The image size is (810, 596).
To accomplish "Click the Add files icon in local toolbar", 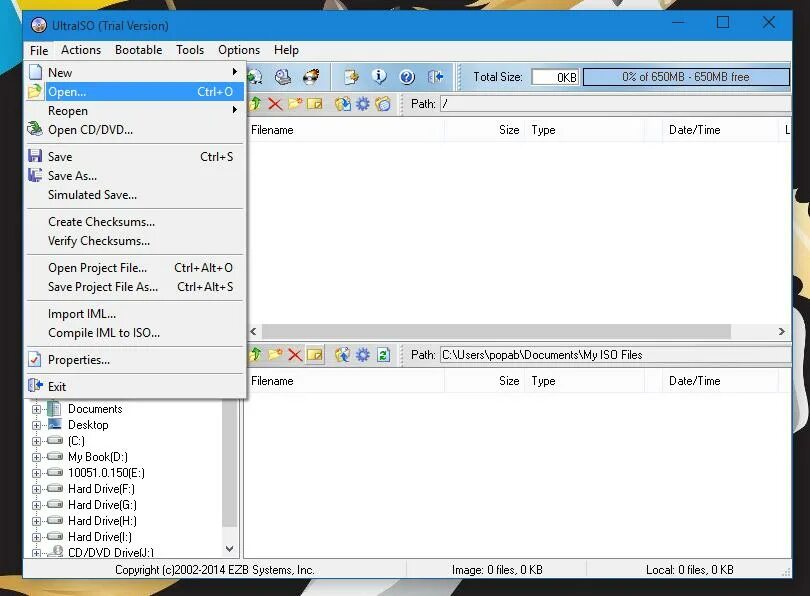I will [342, 355].
